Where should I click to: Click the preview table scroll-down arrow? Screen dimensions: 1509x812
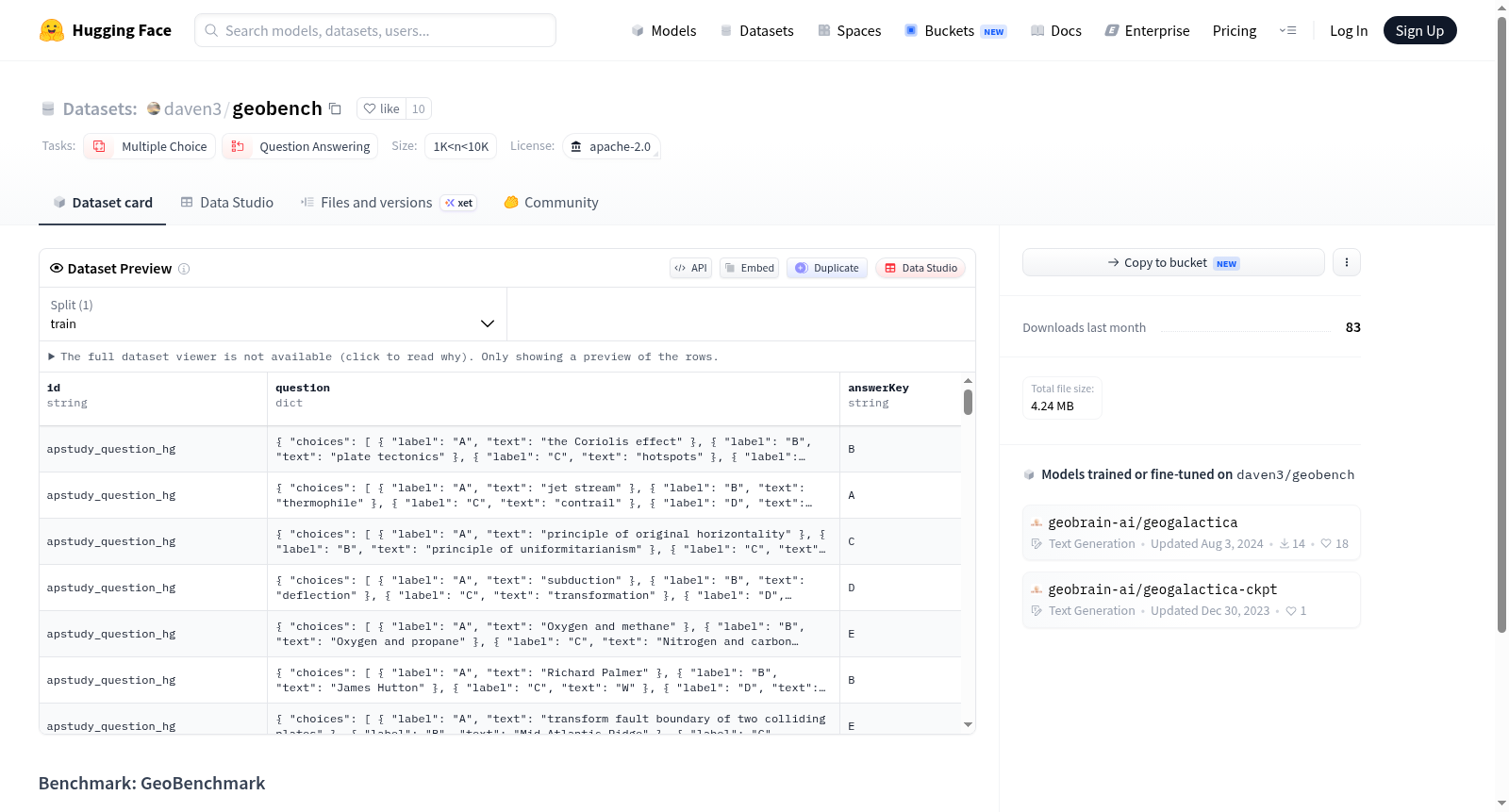(968, 724)
